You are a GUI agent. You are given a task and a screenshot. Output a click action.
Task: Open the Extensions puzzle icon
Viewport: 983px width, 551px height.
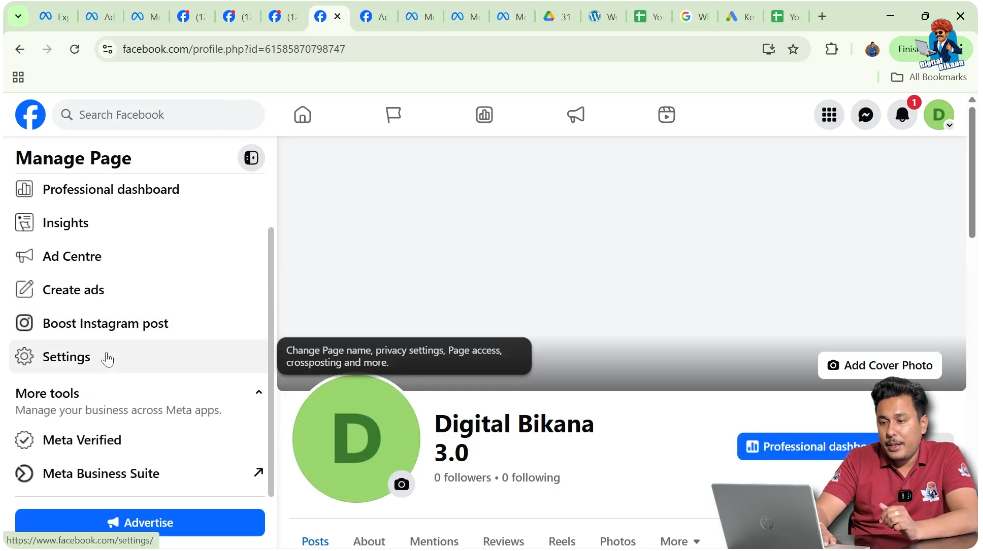831,49
